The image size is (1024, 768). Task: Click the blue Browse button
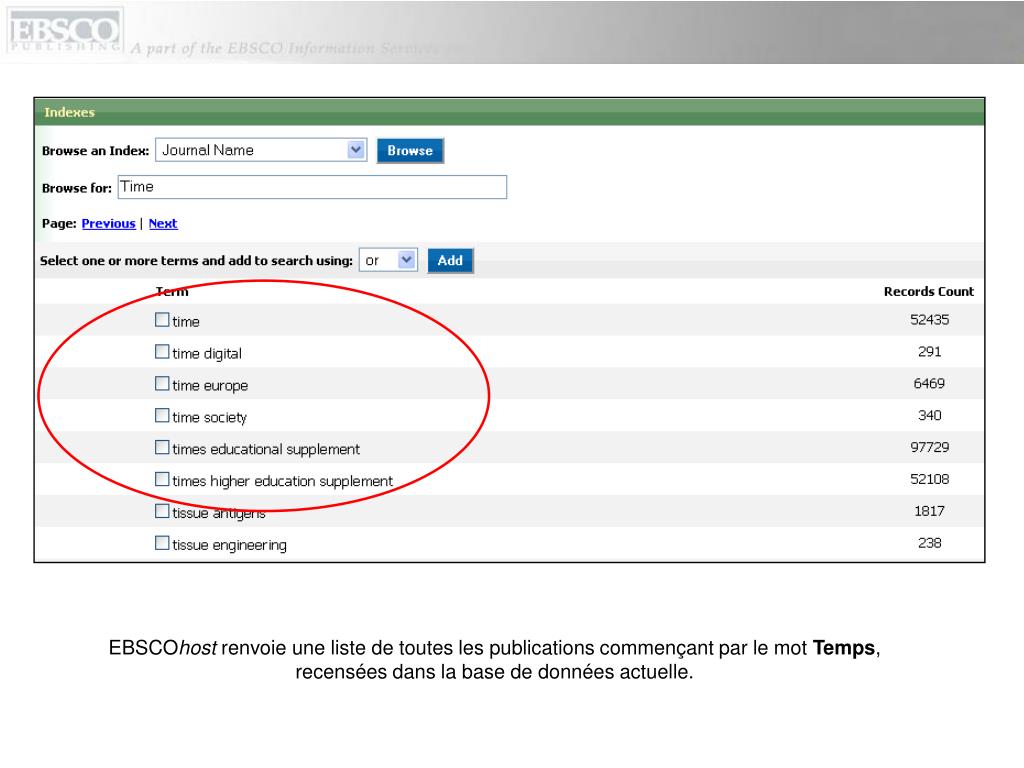[410, 151]
